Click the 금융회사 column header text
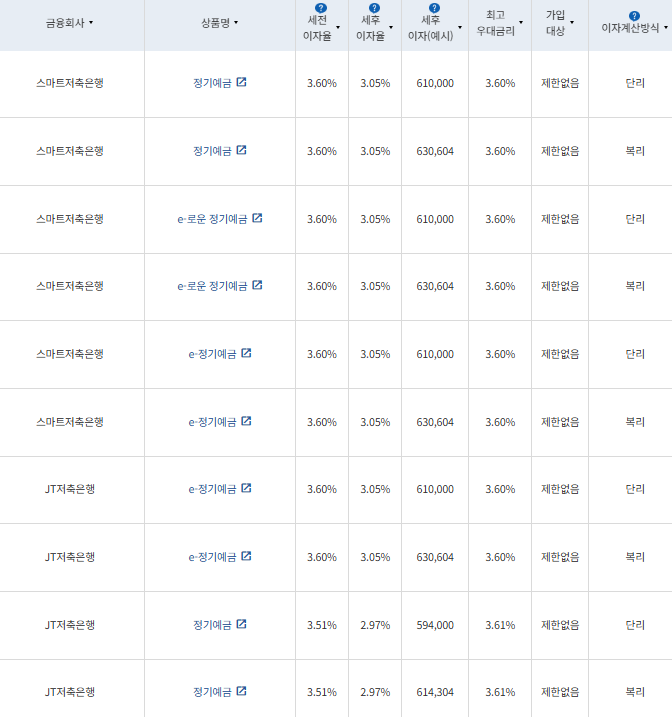672x717 pixels. [x=65, y=23]
